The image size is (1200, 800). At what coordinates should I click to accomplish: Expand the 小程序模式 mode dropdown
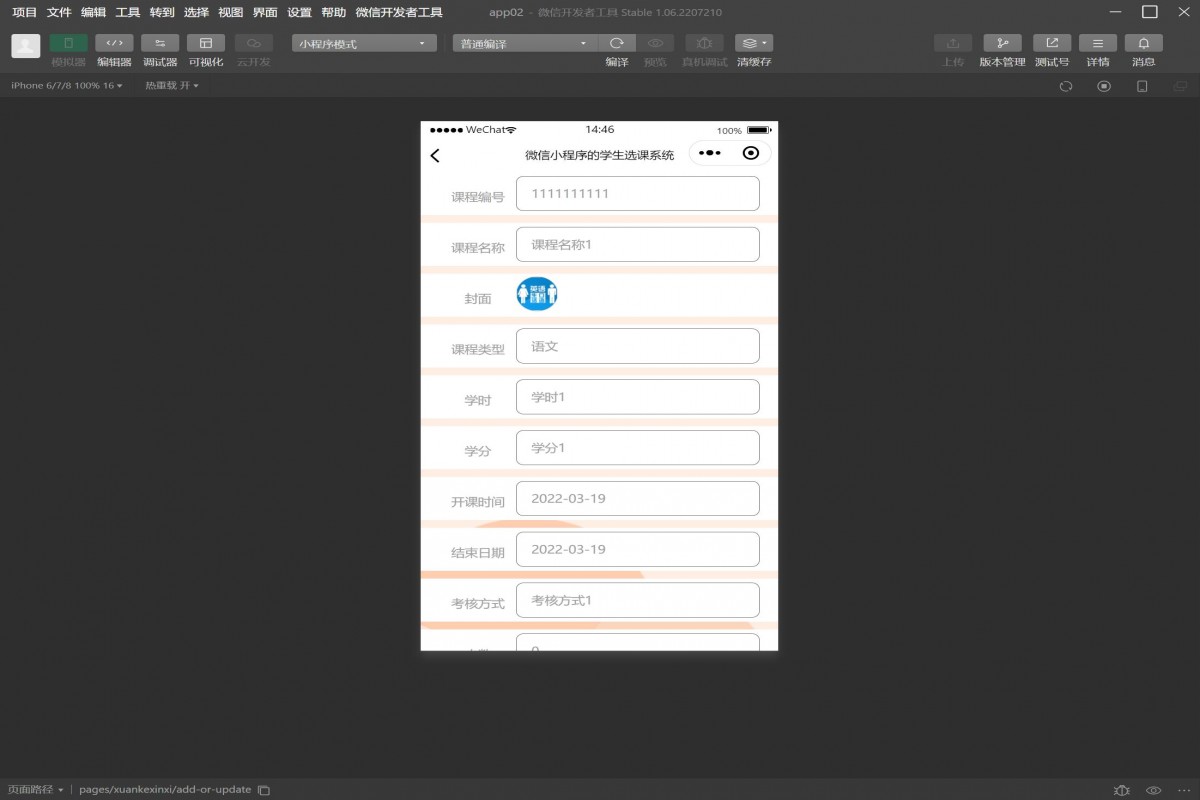(364, 44)
